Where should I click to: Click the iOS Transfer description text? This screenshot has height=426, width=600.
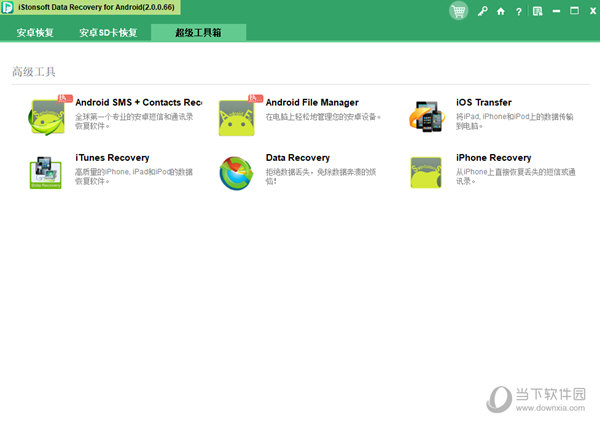(x=514, y=121)
